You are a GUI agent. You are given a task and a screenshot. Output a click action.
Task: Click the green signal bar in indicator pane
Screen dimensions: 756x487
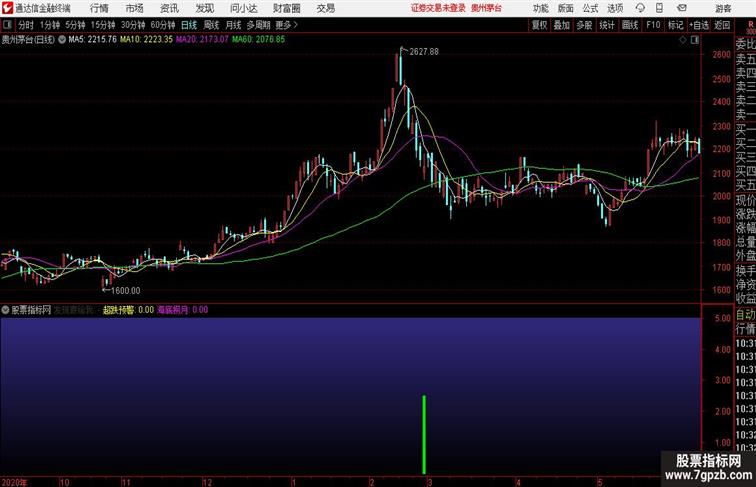tap(424, 435)
